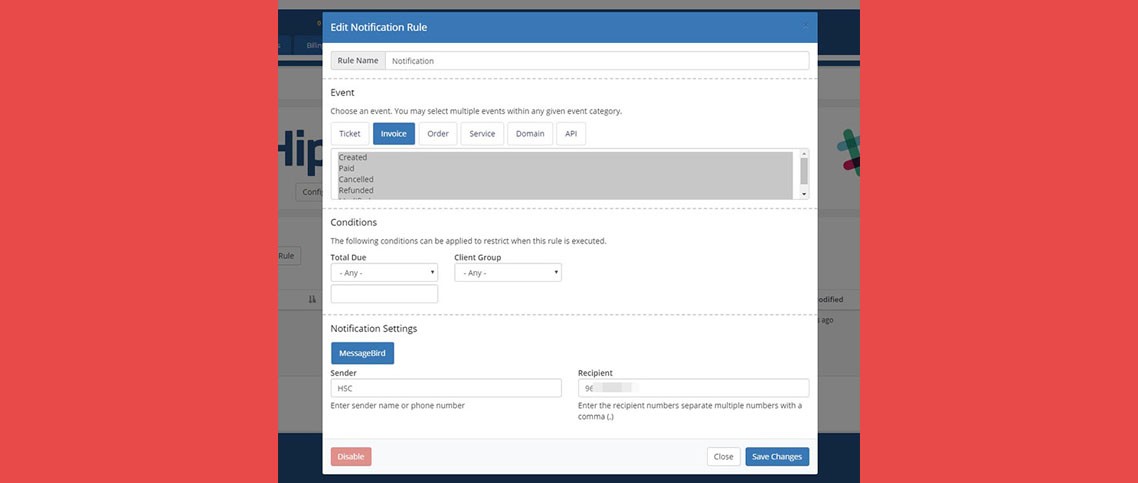
Task: Switch to the Ticket event tab
Action: click(350, 134)
